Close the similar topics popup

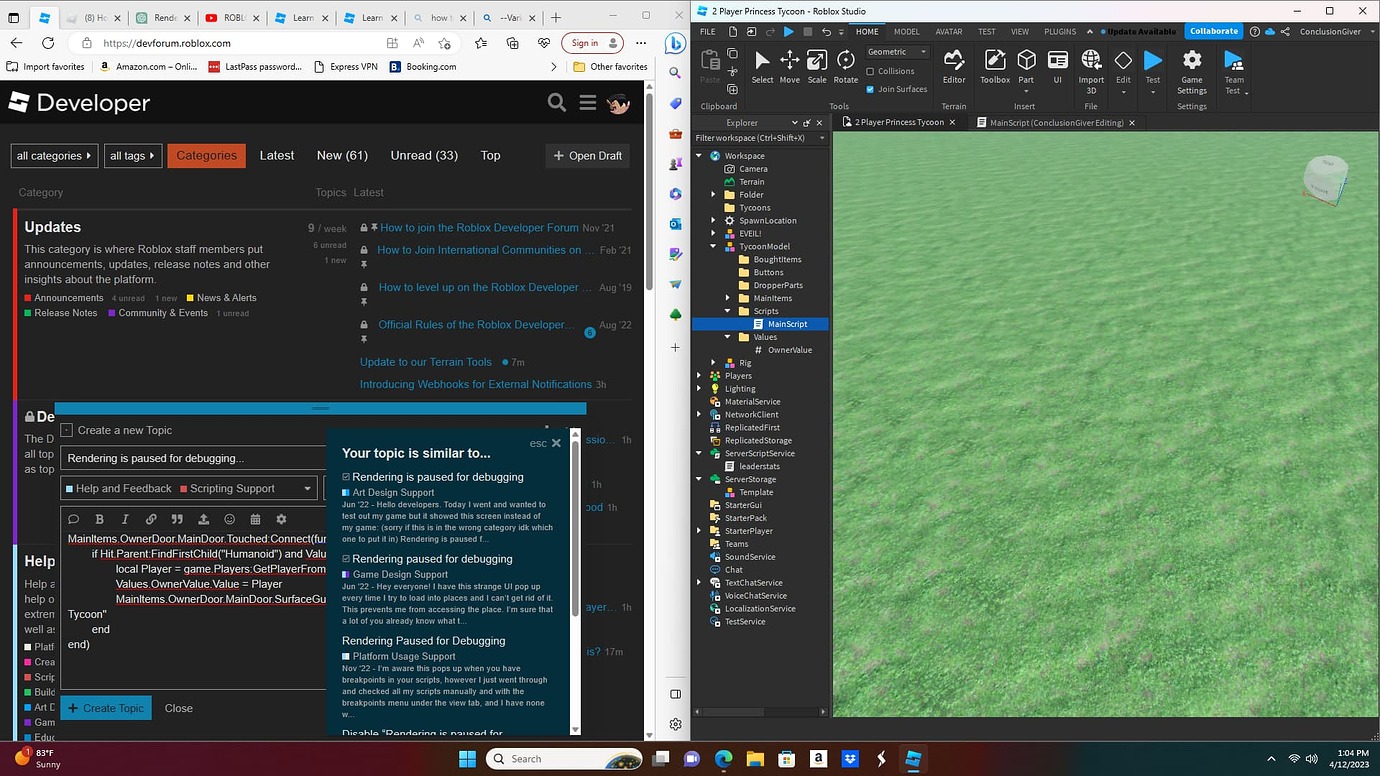[x=556, y=443]
